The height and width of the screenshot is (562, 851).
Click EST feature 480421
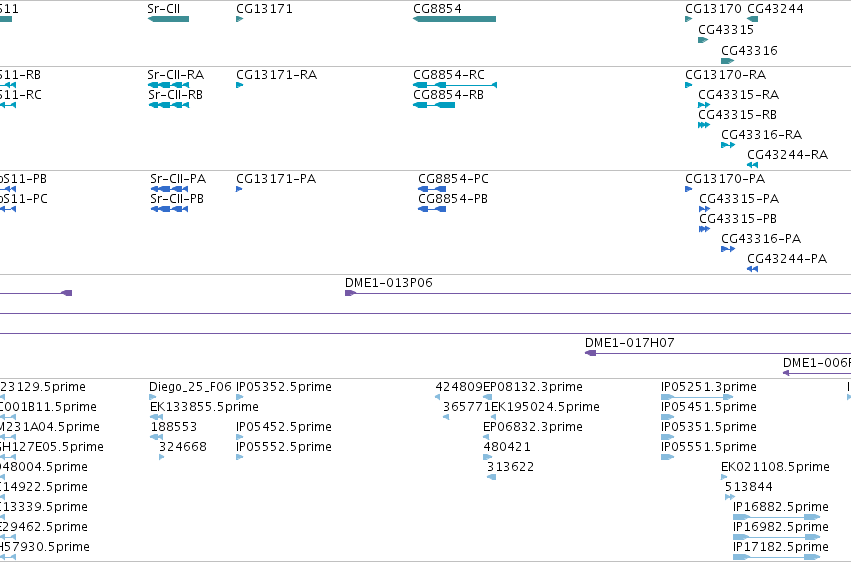(507, 447)
